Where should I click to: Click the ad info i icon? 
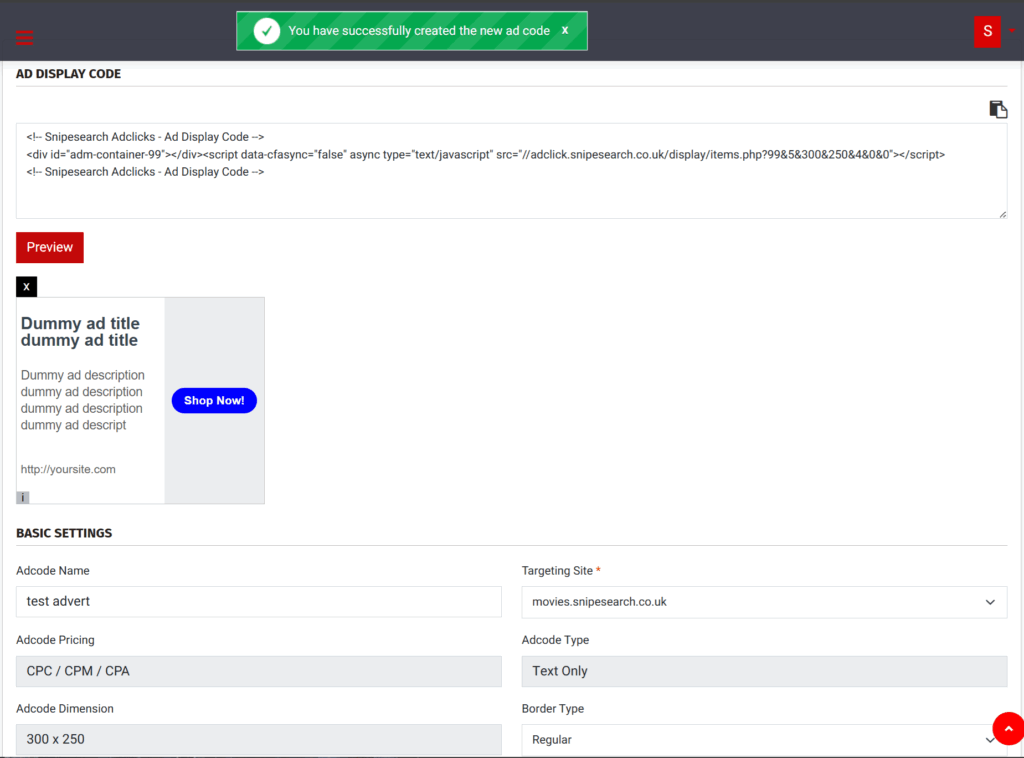23,497
